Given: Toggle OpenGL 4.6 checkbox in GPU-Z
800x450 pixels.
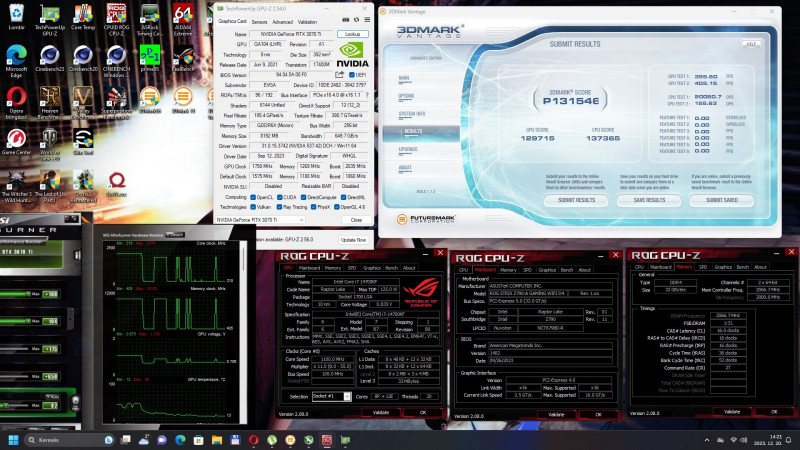Looking at the screenshot, I should pos(337,207).
